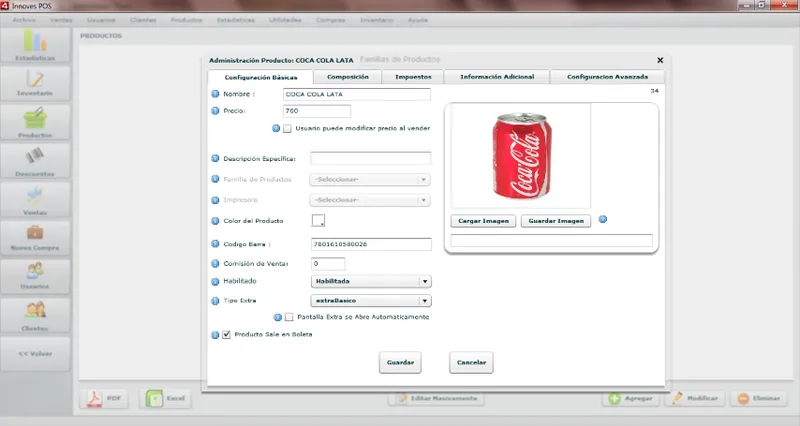The width and height of the screenshot is (800, 426).
Task: Check Pantalla Extra se Abre Automaticamente
Action: (289, 317)
